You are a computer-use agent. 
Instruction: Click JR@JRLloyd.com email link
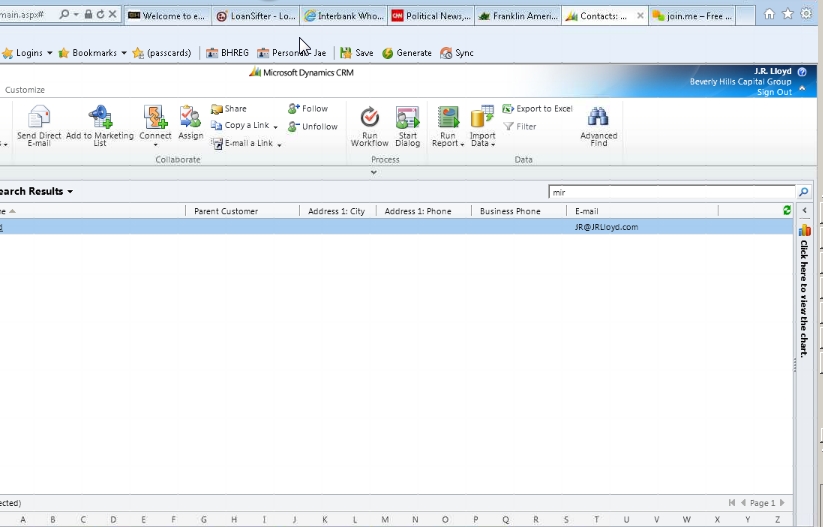[606, 227]
